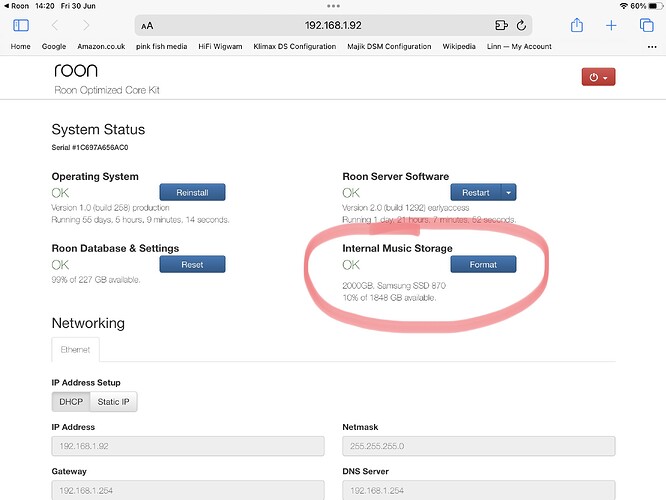Click the System Status heading
The width and height of the screenshot is (666, 500).
click(98, 129)
